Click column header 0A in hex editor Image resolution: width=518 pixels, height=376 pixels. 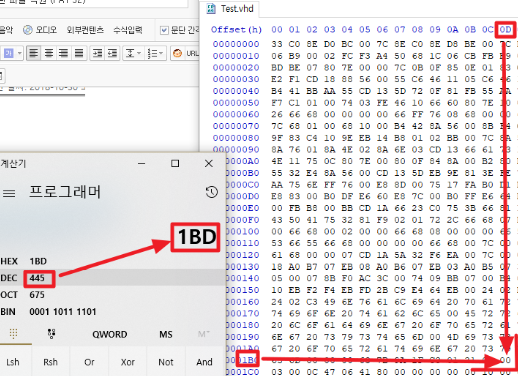(x=452, y=30)
